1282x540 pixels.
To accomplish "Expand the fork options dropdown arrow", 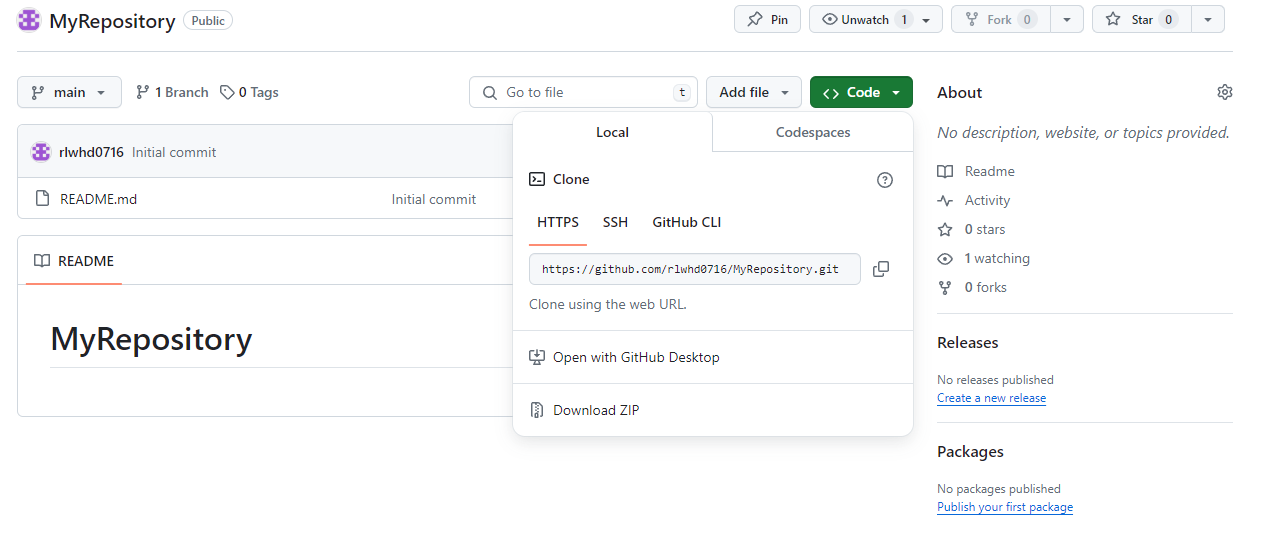I will tap(1068, 19).
